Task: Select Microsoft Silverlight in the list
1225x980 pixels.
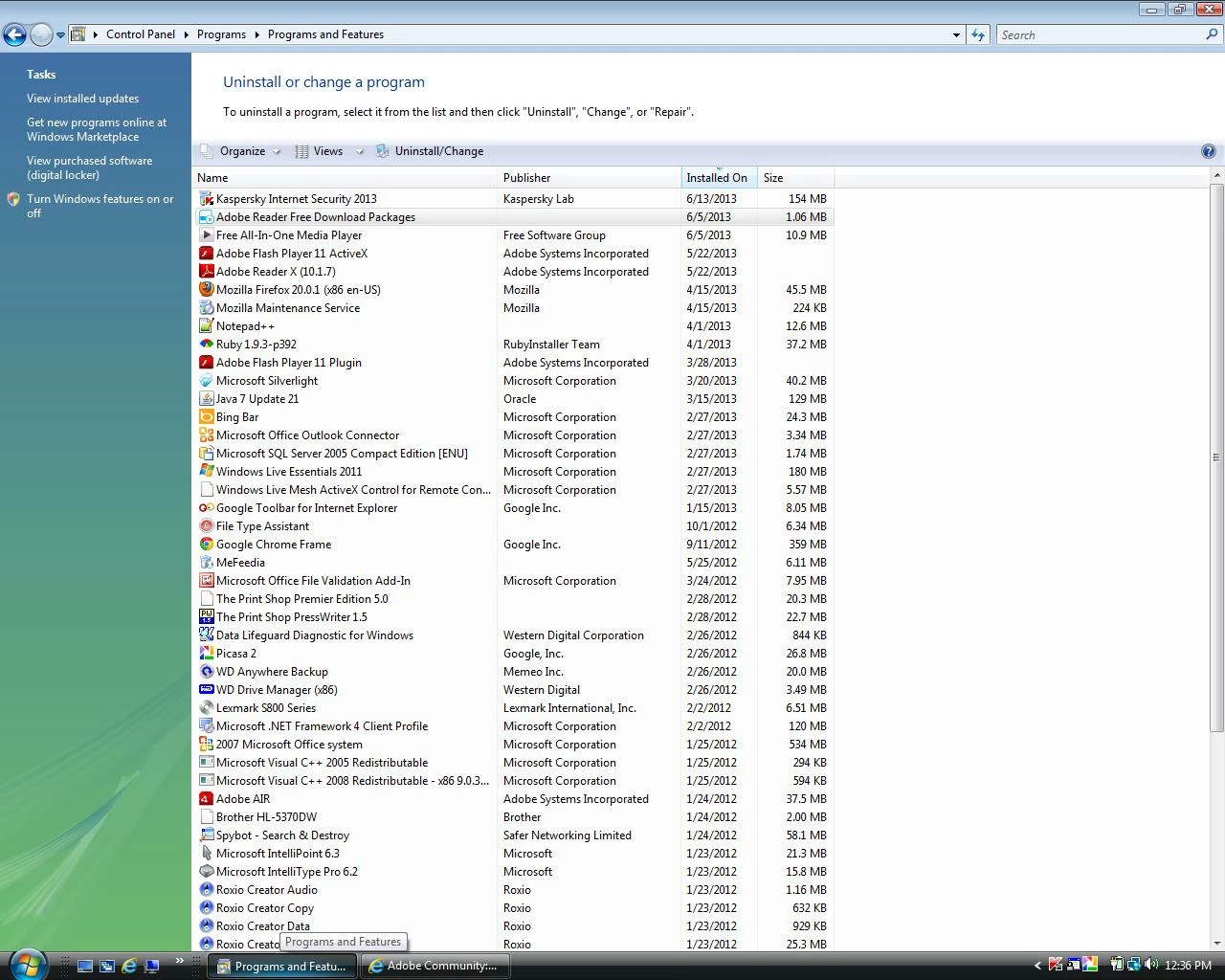Action: pos(514,381)
